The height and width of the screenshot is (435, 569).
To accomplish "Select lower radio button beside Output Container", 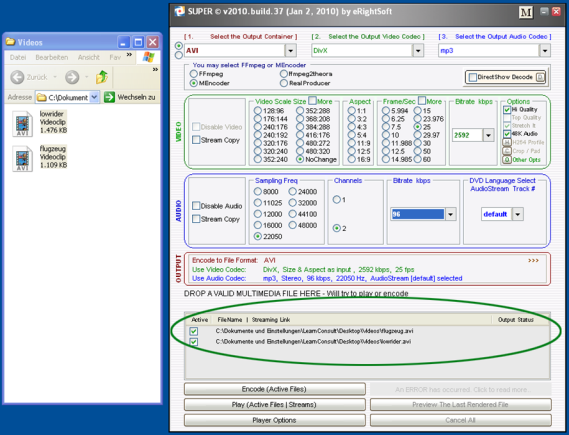I will (179, 55).
